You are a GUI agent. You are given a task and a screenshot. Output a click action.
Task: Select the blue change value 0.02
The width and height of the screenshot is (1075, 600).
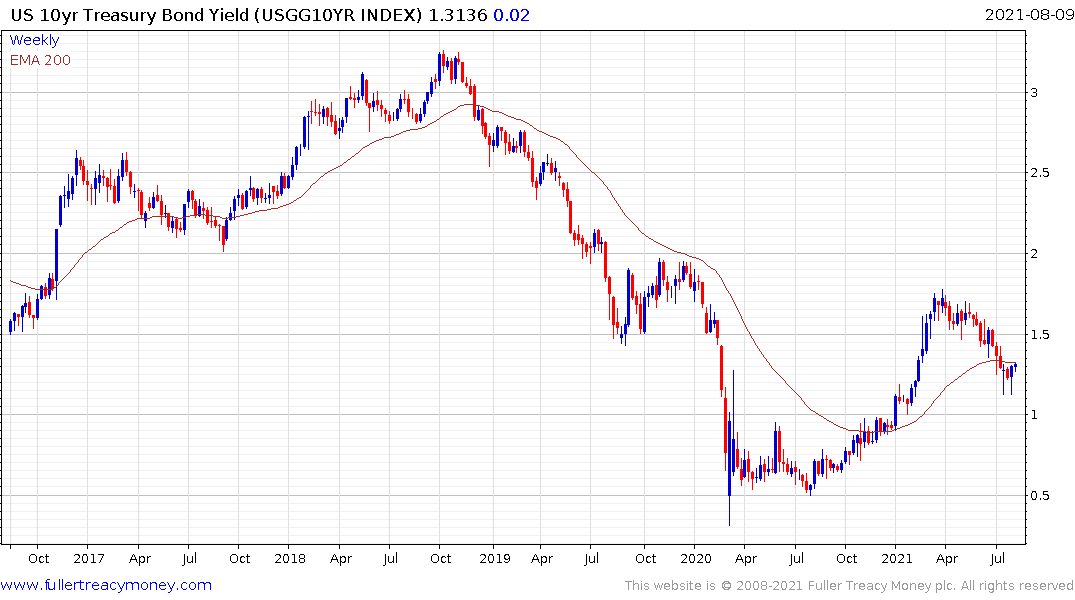pyautogui.click(x=511, y=15)
